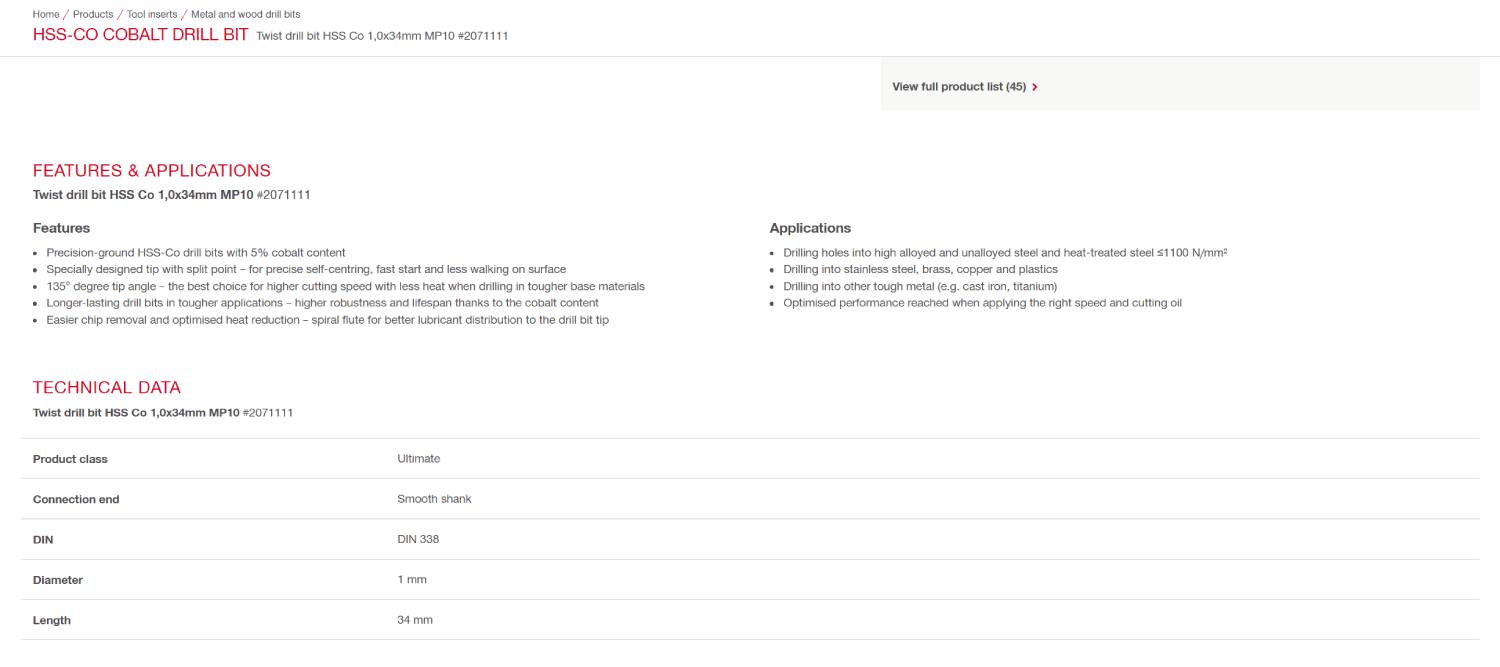Viewport: 1500px width, 667px height.
Task: Click the stainless steel, brass, copper bullet
Action: pyautogui.click(x=913, y=270)
